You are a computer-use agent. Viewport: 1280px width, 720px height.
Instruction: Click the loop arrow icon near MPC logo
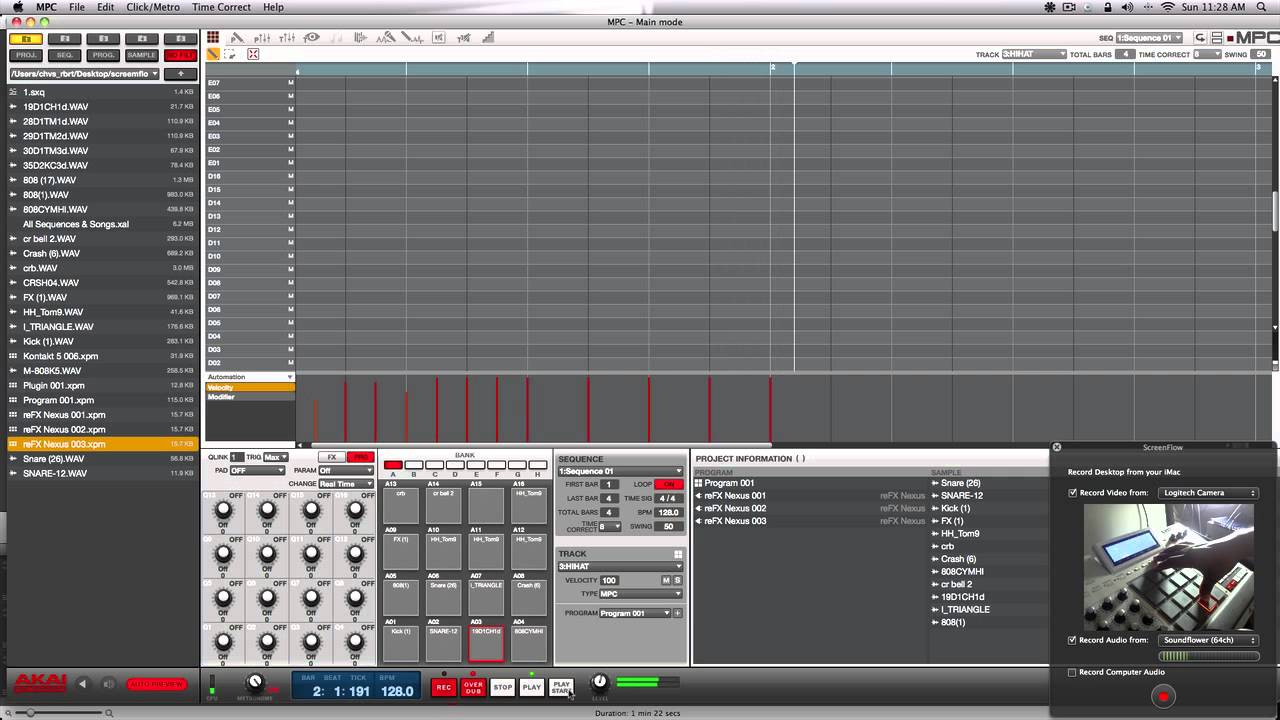click(1200, 38)
